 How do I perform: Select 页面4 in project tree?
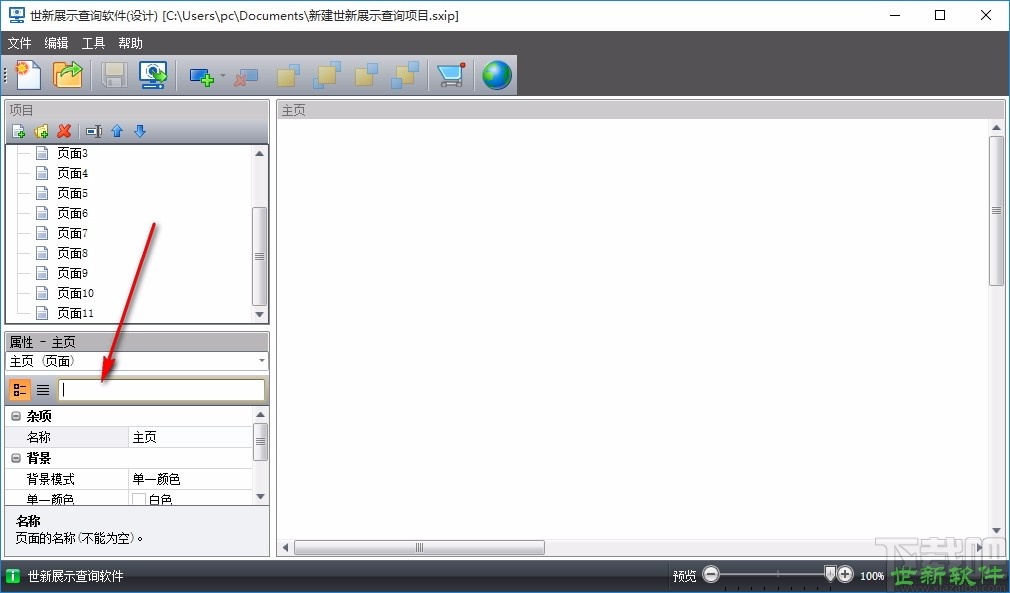point(72,173)
